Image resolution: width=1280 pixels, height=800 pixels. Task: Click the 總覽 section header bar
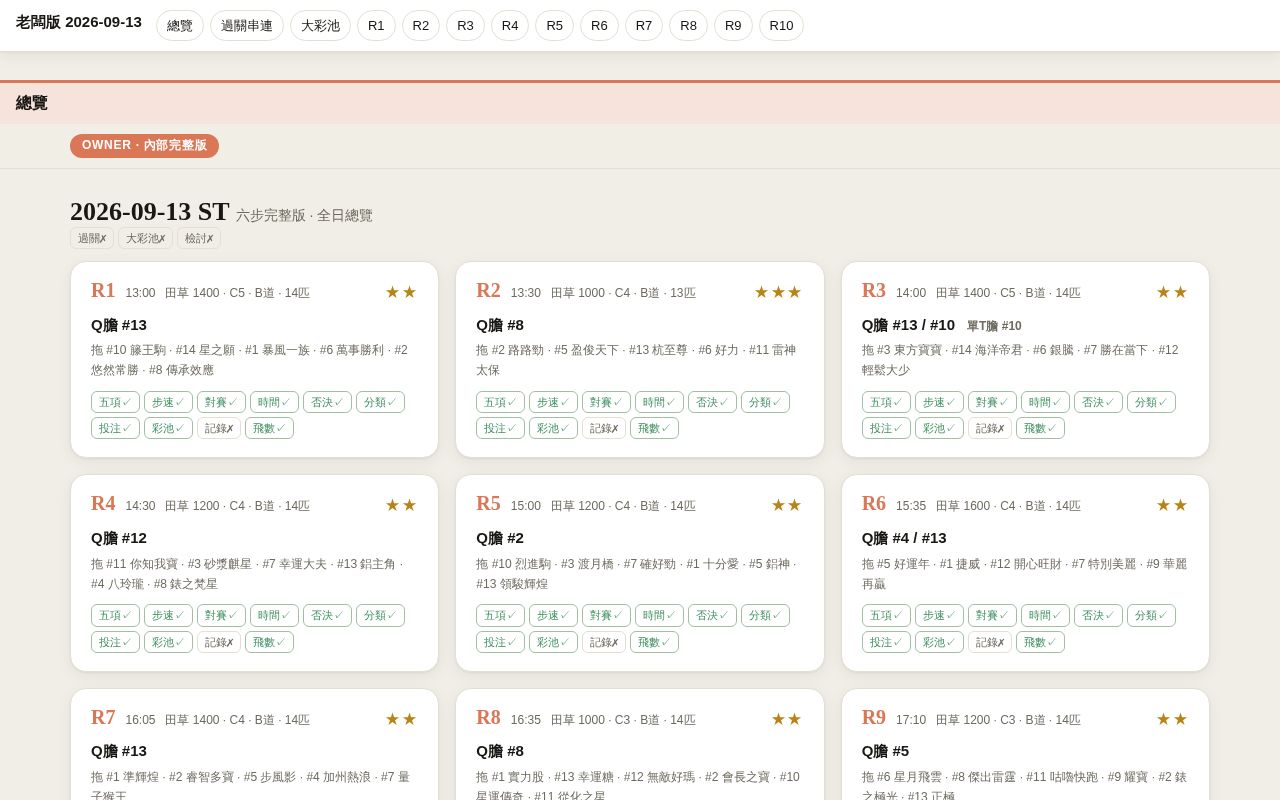(640, 103)
